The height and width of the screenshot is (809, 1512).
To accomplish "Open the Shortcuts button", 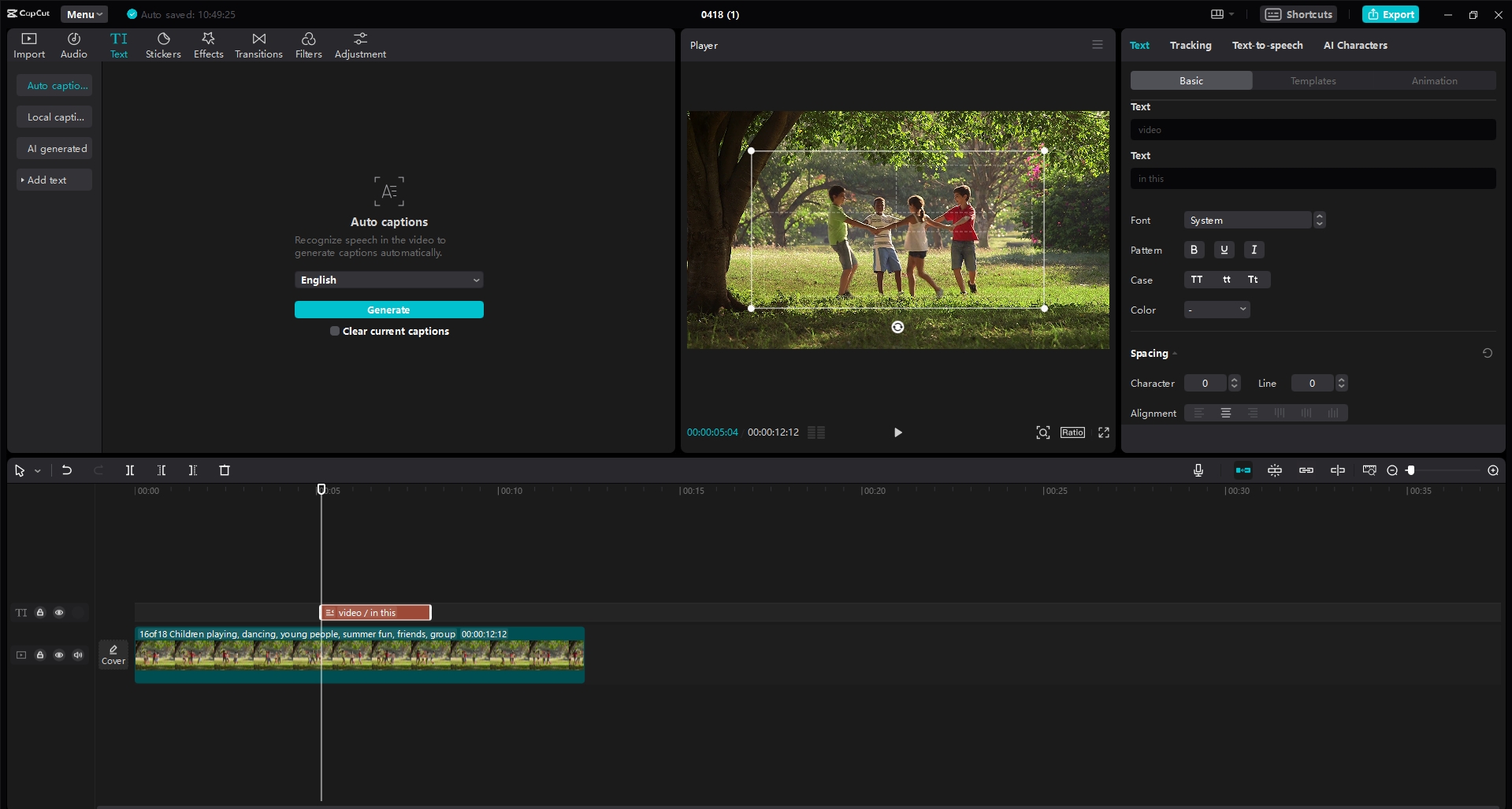I will (1298, 14).
